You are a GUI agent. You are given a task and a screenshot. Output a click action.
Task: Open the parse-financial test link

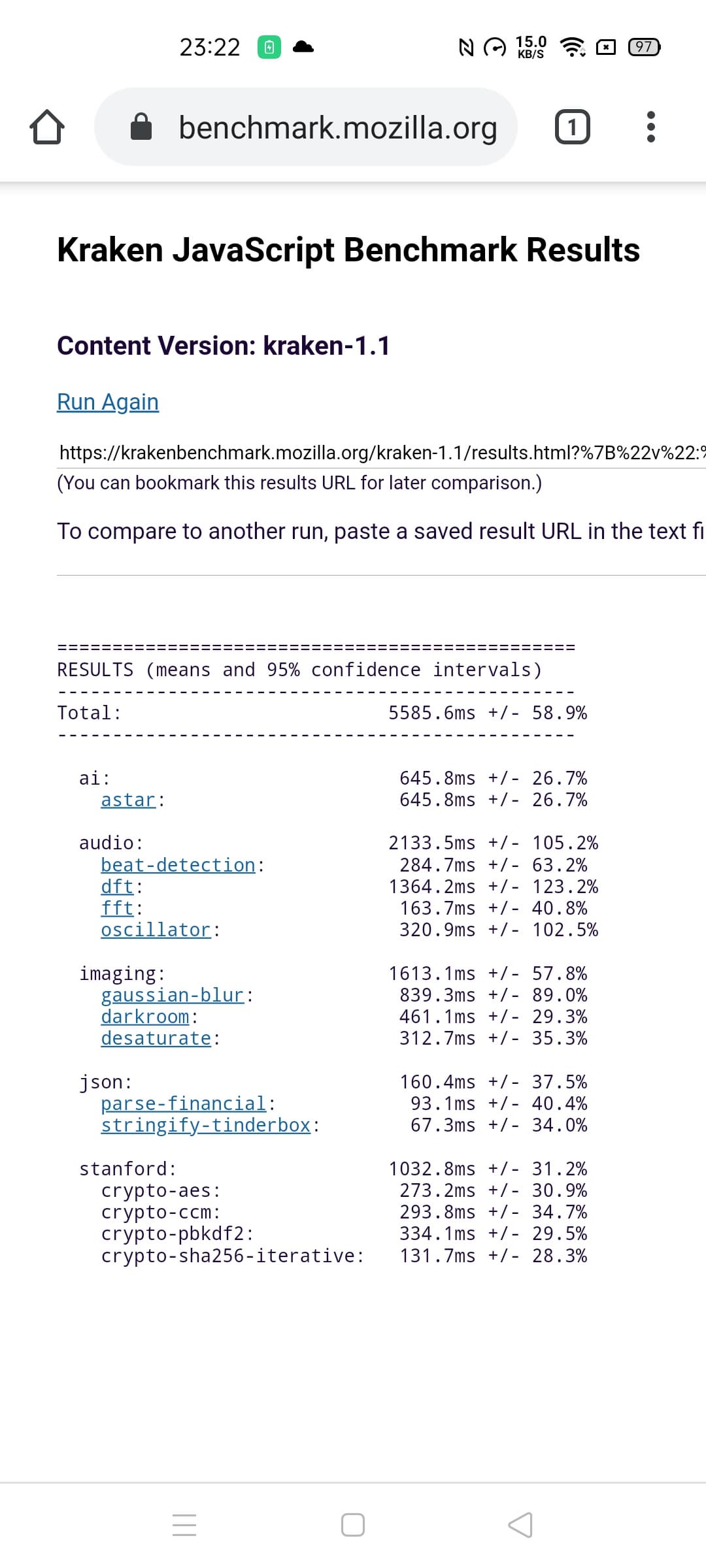click(x=184, y=1103)
